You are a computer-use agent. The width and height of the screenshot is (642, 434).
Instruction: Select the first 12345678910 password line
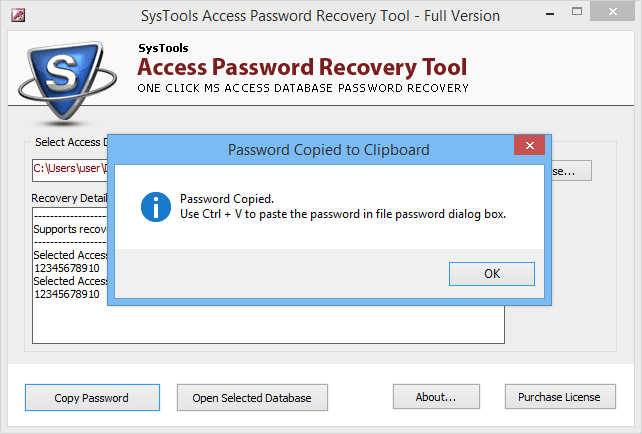(67, 268)
